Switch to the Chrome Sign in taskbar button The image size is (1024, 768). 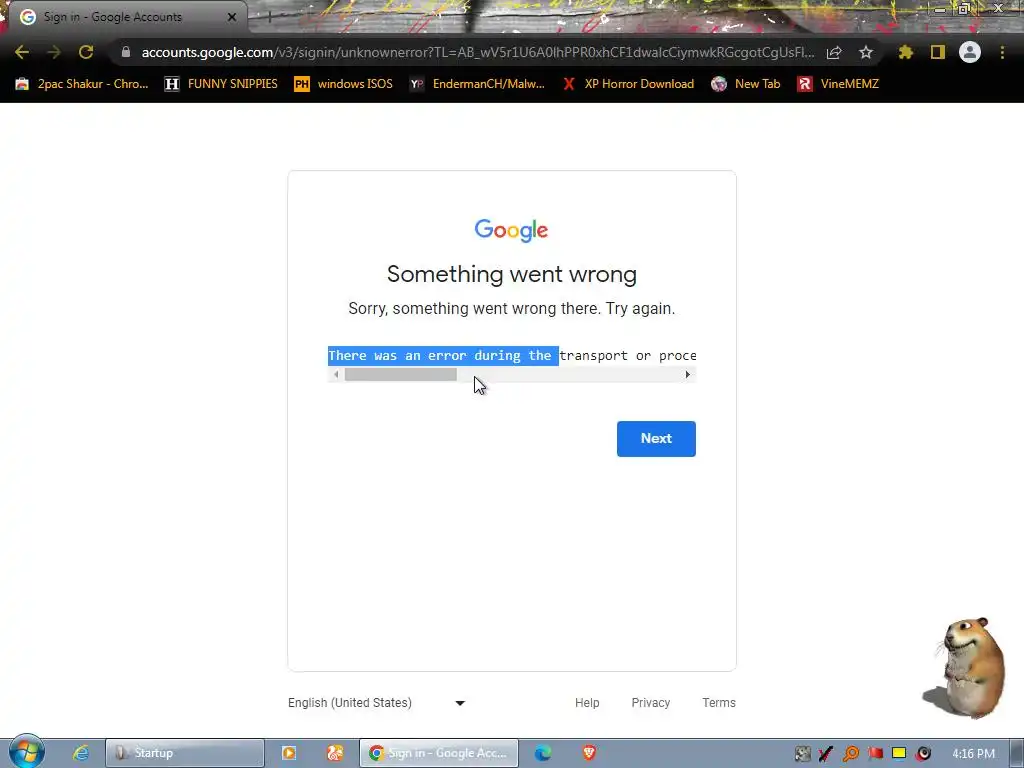click(439, 753)
